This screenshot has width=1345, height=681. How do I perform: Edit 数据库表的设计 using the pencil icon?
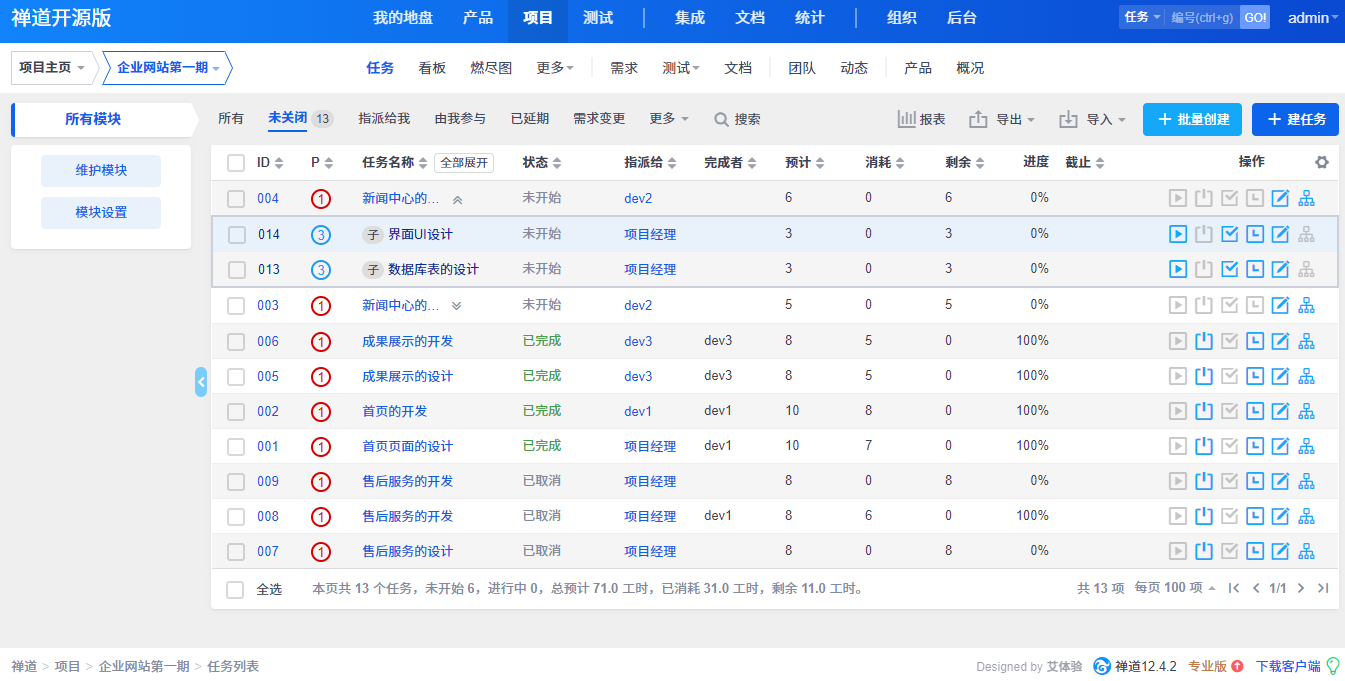(x=1280, y=269)
